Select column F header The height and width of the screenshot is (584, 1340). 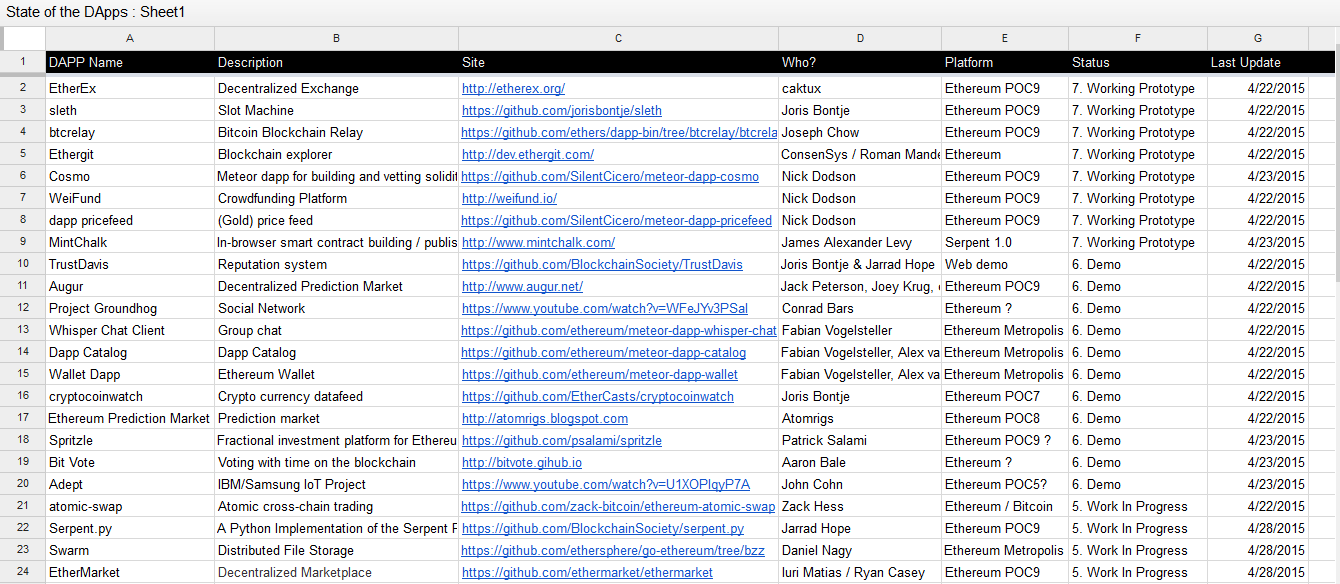click(1138, 38)
